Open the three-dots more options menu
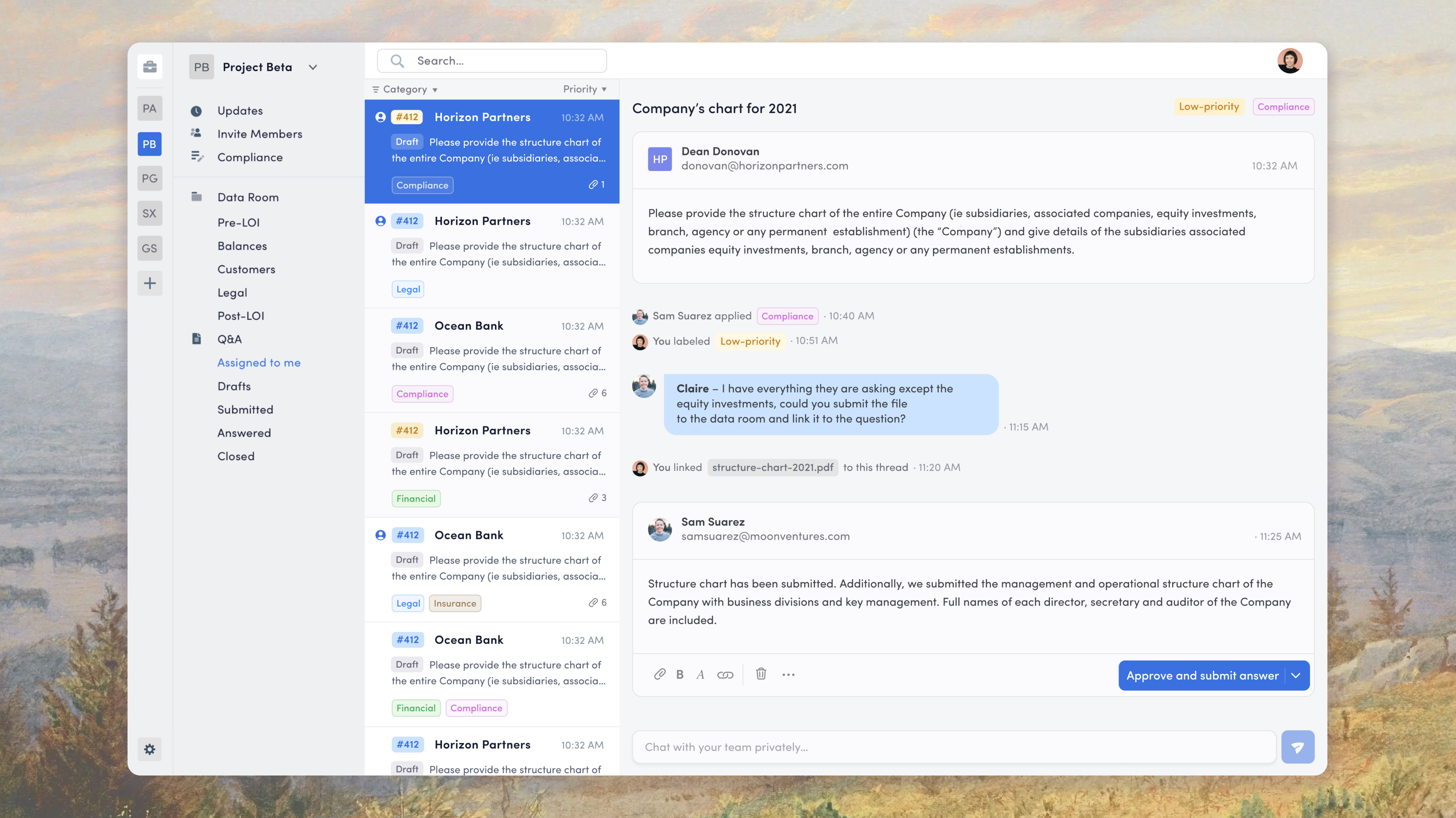The image size is (1456, 818). point(789,675)
